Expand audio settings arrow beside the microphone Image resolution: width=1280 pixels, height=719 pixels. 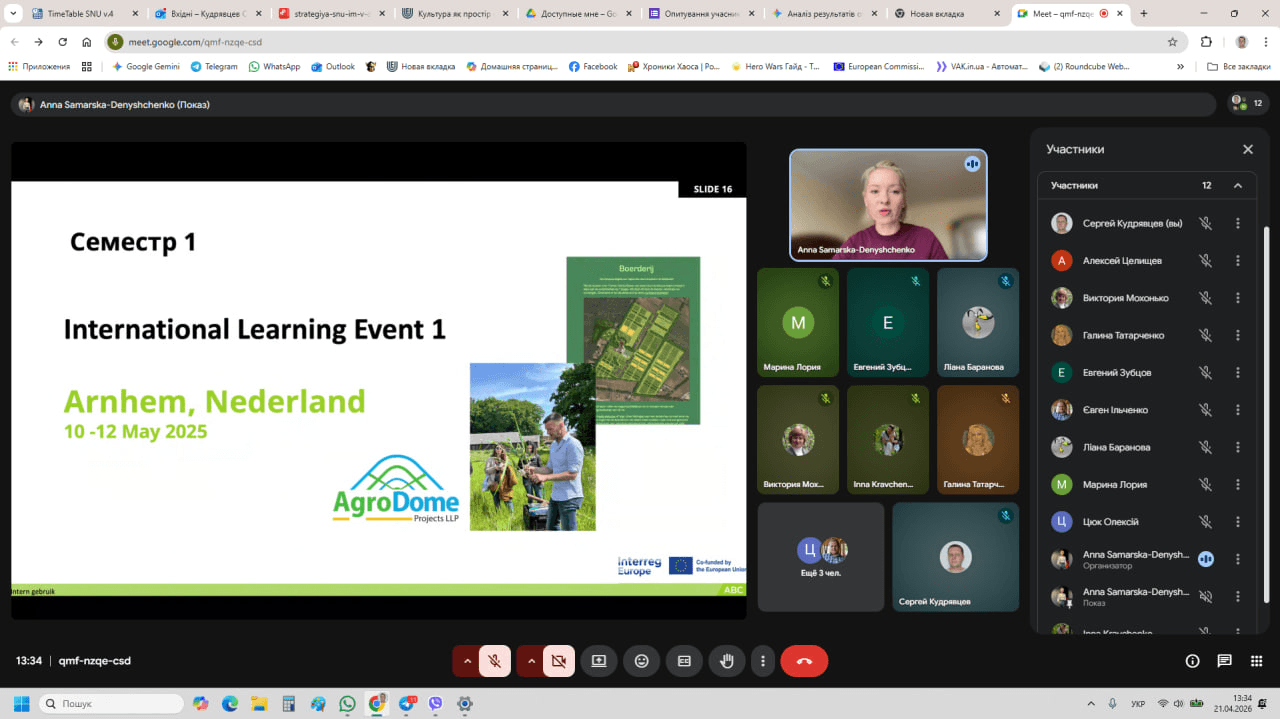466,661
